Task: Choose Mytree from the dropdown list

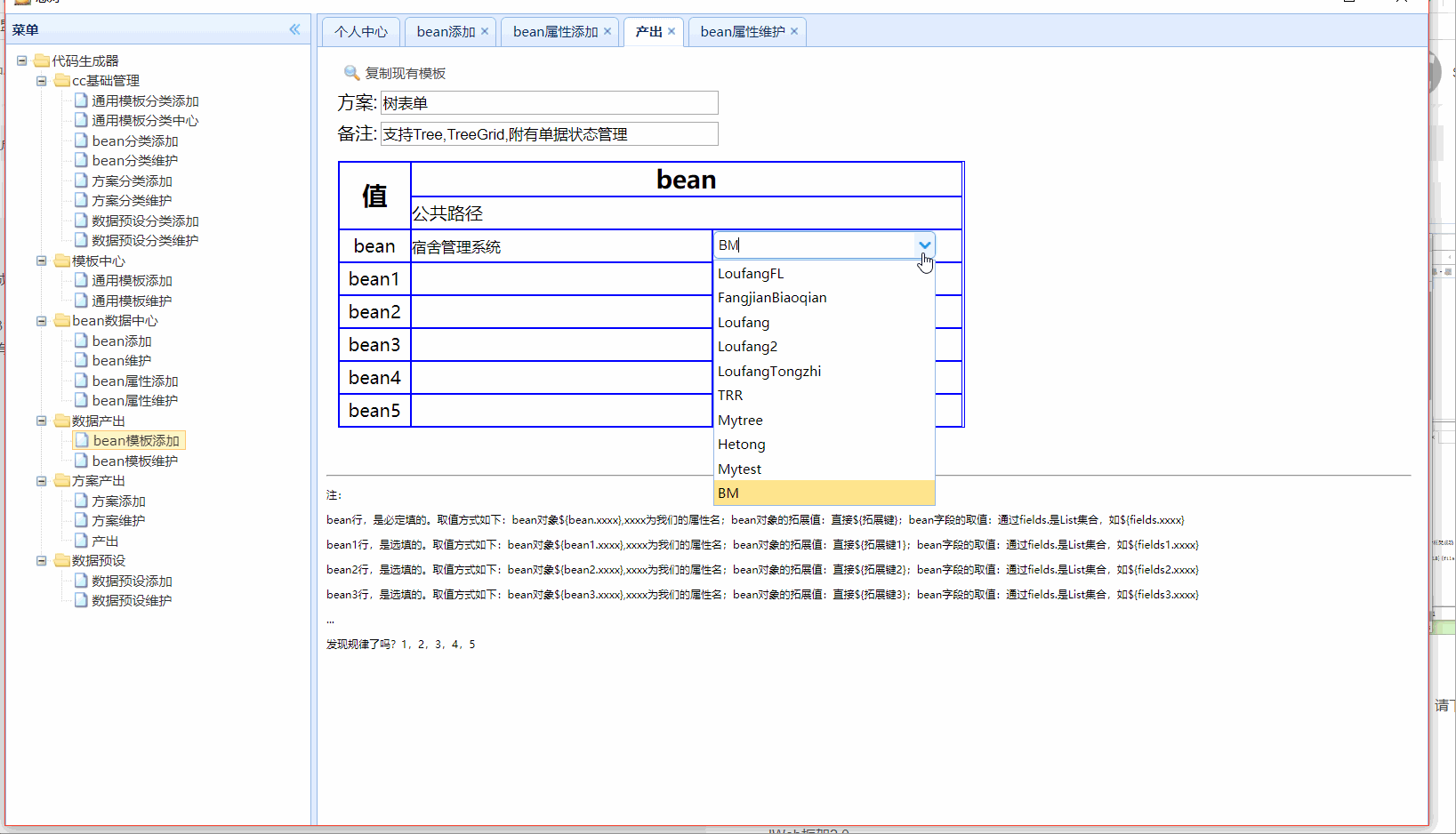Action: click(825, 421)
